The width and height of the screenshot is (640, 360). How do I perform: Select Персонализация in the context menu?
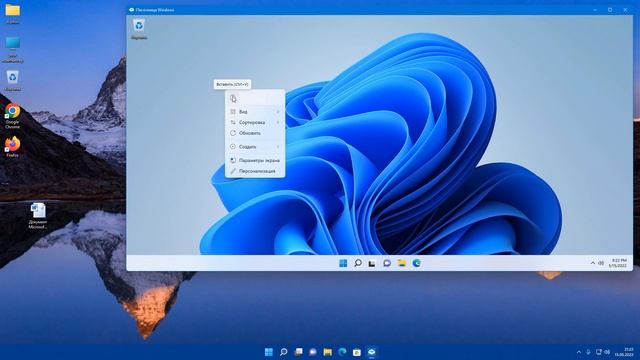(255, 171)
